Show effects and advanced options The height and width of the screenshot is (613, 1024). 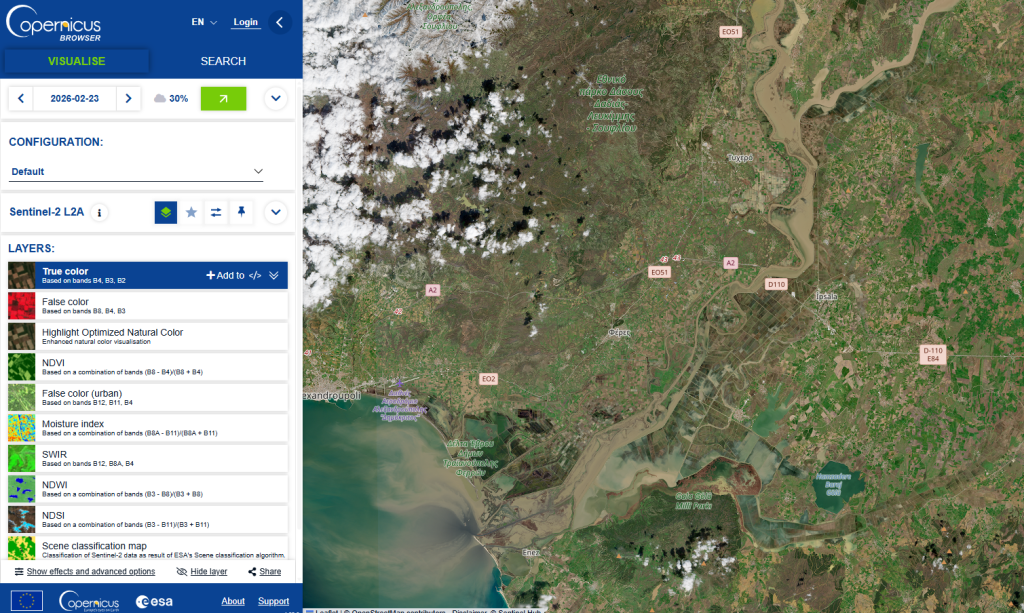(x=85, y=571)
